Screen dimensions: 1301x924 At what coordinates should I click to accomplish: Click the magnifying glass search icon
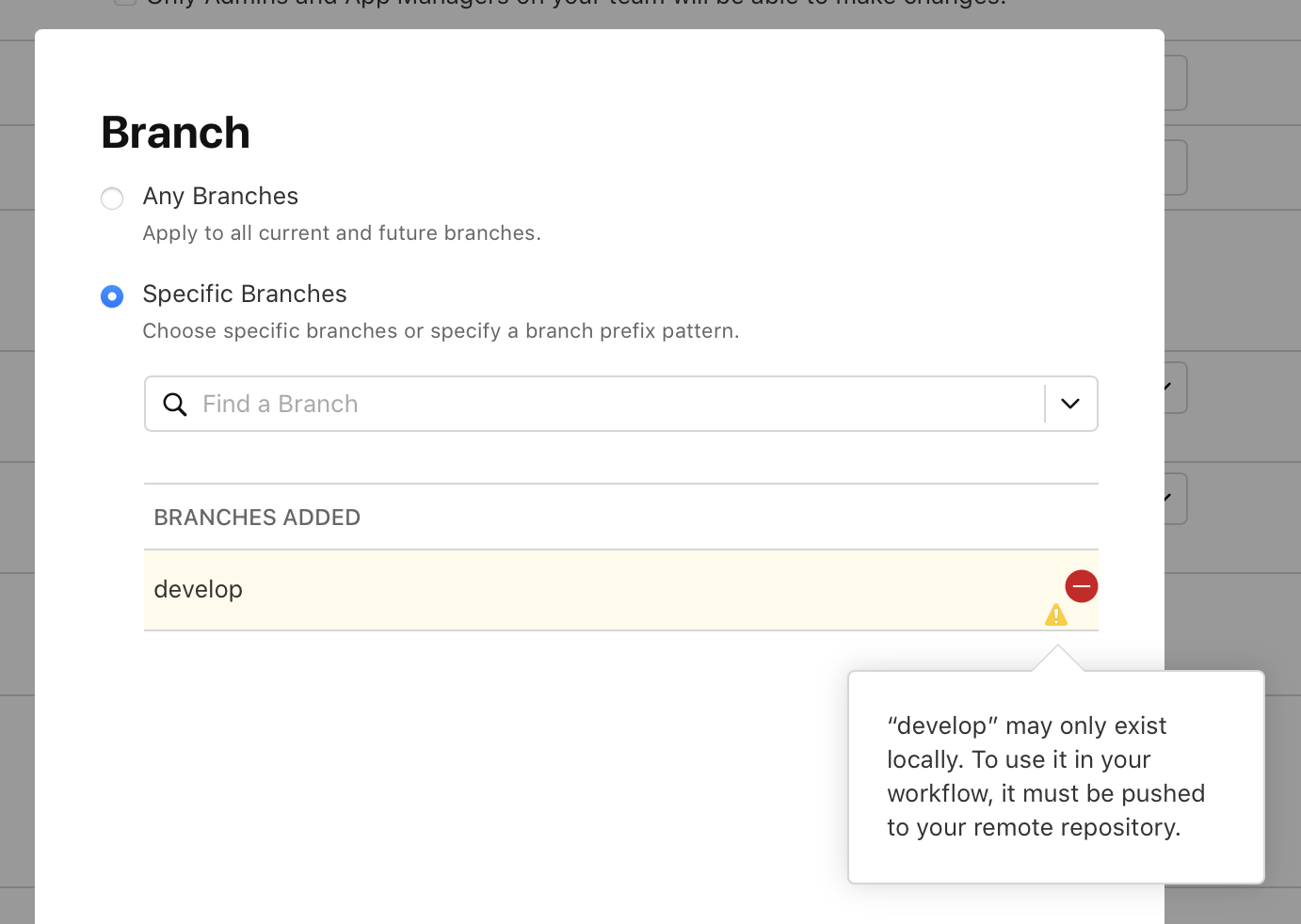click(175, 405)
